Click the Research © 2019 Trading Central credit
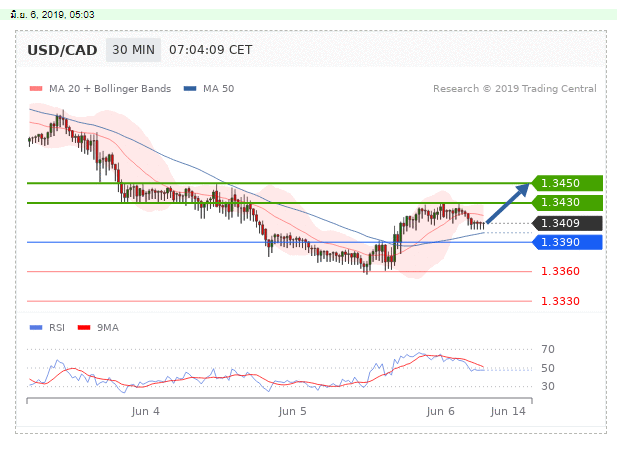 coord(515,89)
